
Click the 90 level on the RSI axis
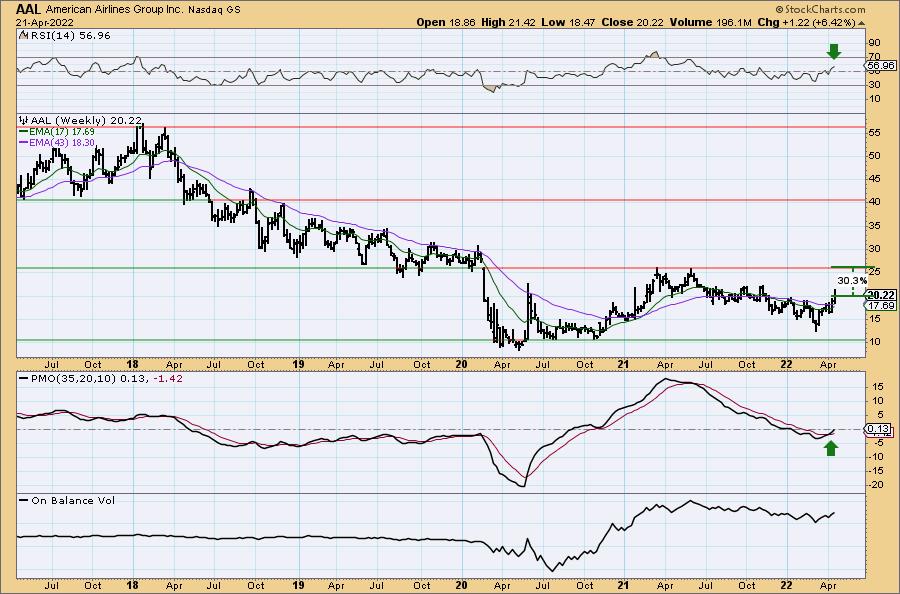875,42
